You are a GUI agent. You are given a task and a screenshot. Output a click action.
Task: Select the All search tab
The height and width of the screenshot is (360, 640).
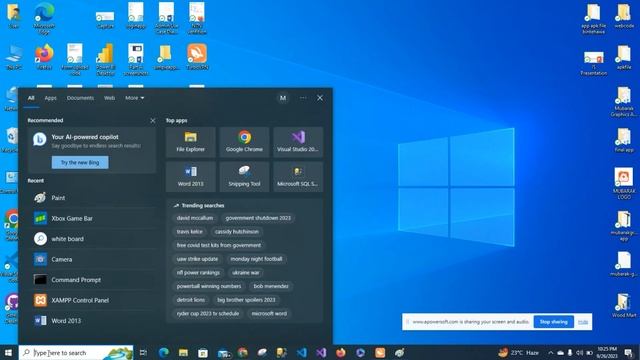31,98
